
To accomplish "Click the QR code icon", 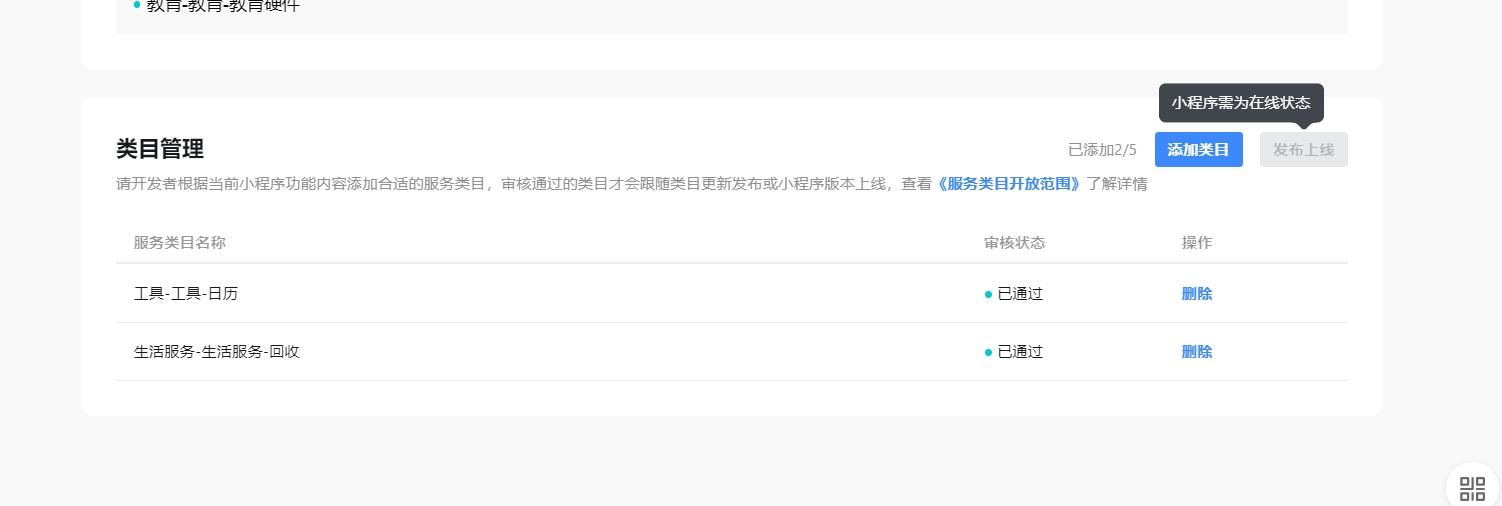I will pyautogui.click(x=1472, y=488).
